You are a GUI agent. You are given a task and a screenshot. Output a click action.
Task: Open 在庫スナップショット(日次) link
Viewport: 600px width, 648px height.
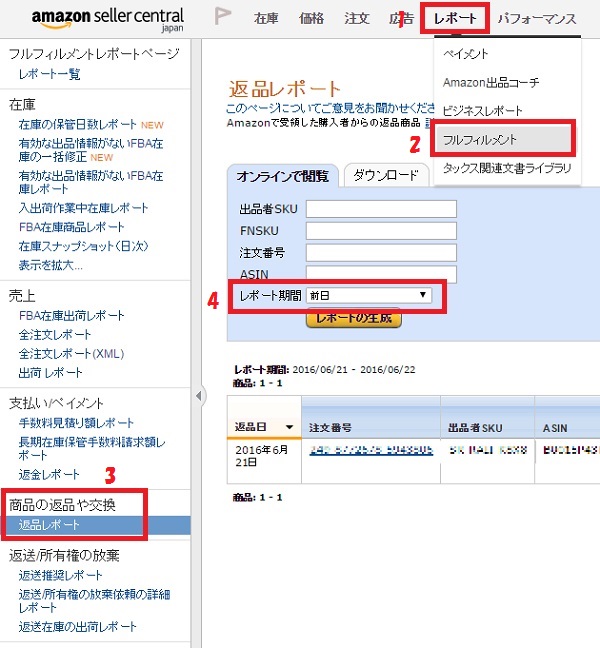tap(83, 246)
